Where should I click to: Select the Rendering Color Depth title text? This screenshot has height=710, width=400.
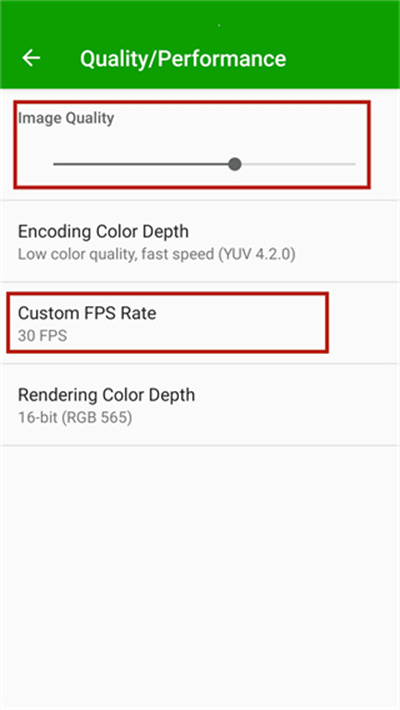point(106,395)
